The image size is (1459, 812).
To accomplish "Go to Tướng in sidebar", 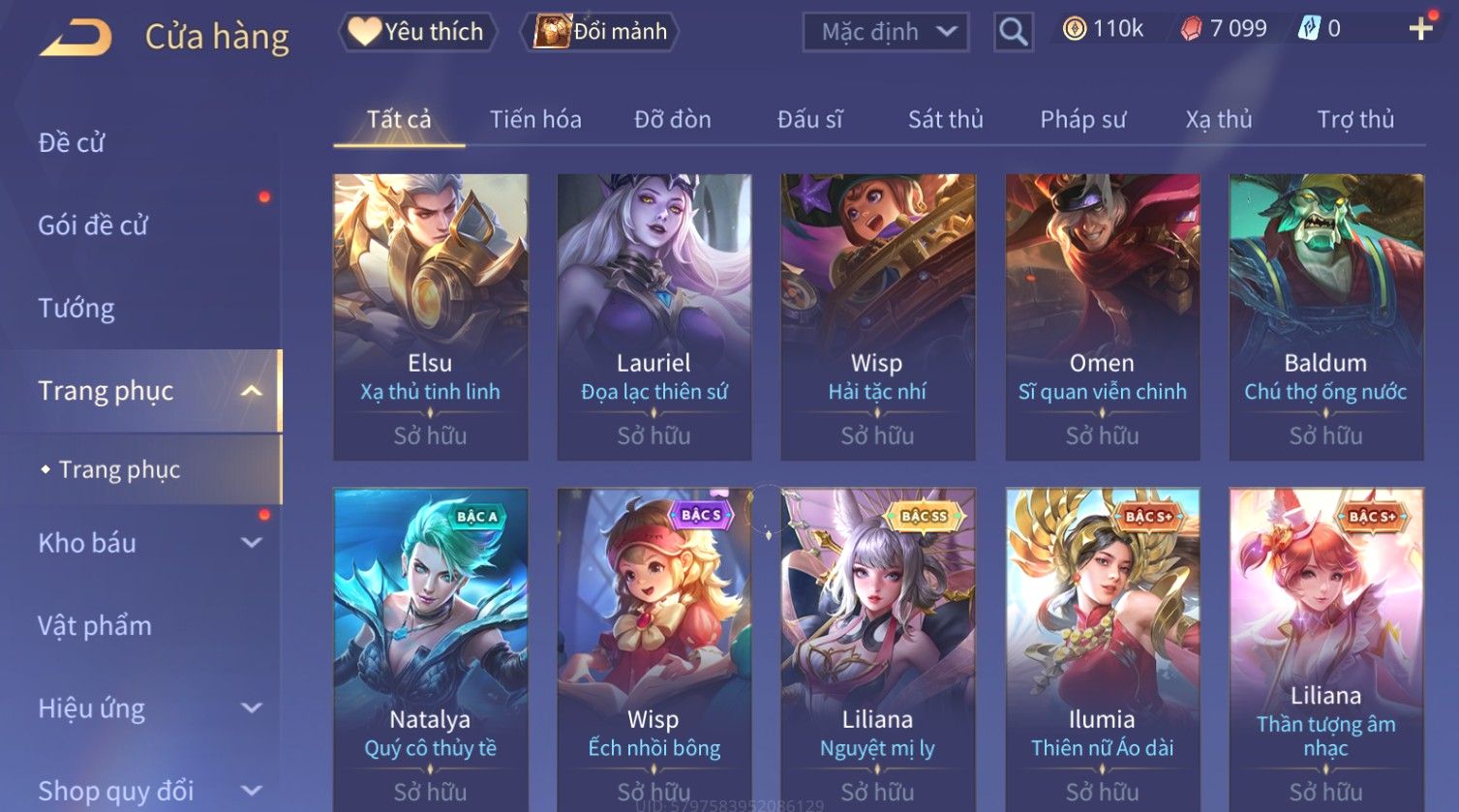I will click(x=76, y=308).
